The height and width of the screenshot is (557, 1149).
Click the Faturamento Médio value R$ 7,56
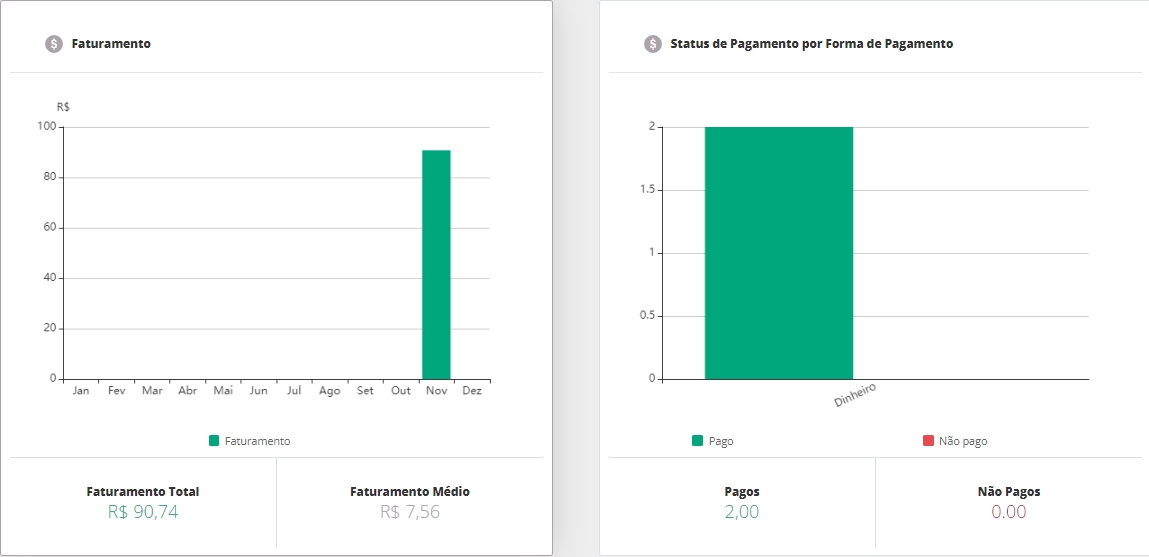tap(409, 512)
